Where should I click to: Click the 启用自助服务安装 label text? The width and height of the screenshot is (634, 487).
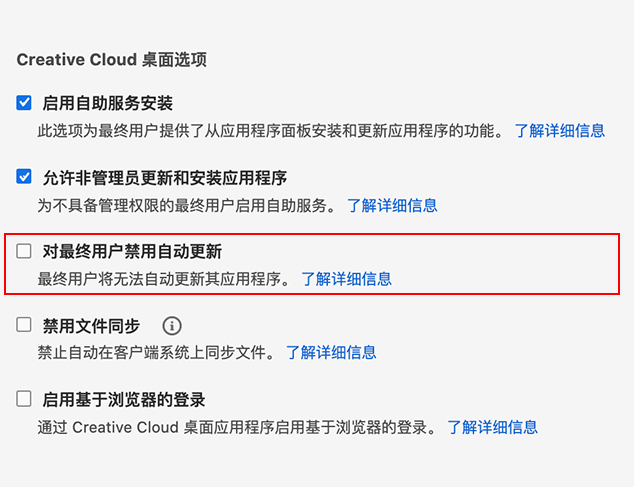(x=107, y=104)
